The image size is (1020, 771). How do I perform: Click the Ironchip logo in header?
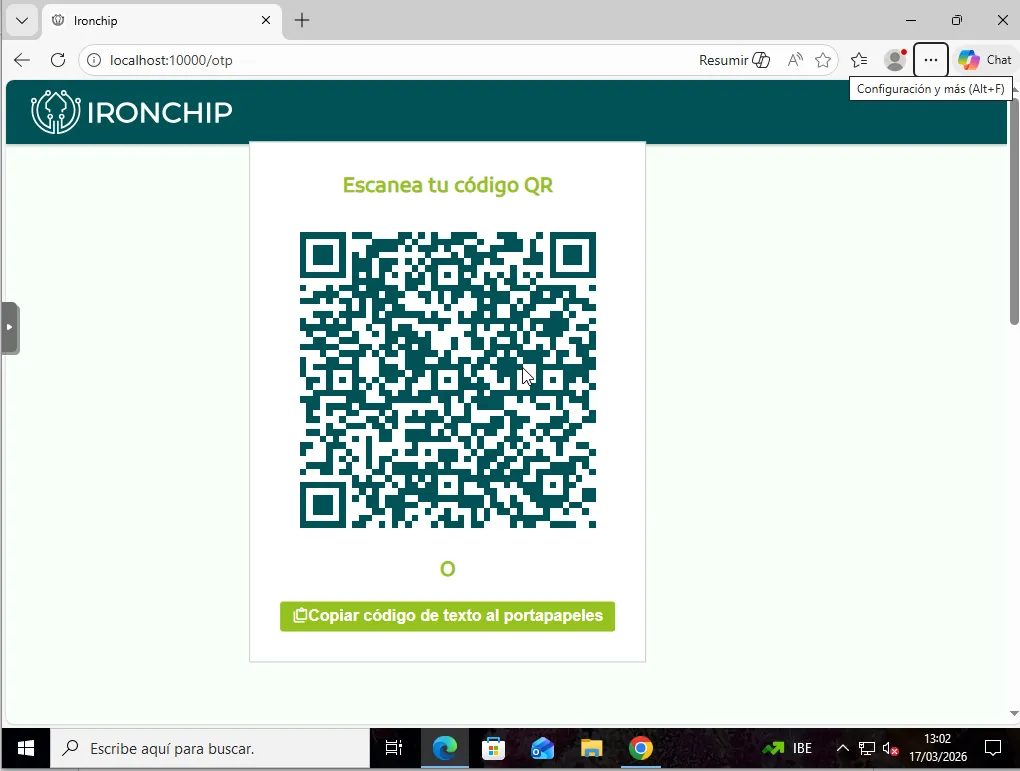click(131, 112)
